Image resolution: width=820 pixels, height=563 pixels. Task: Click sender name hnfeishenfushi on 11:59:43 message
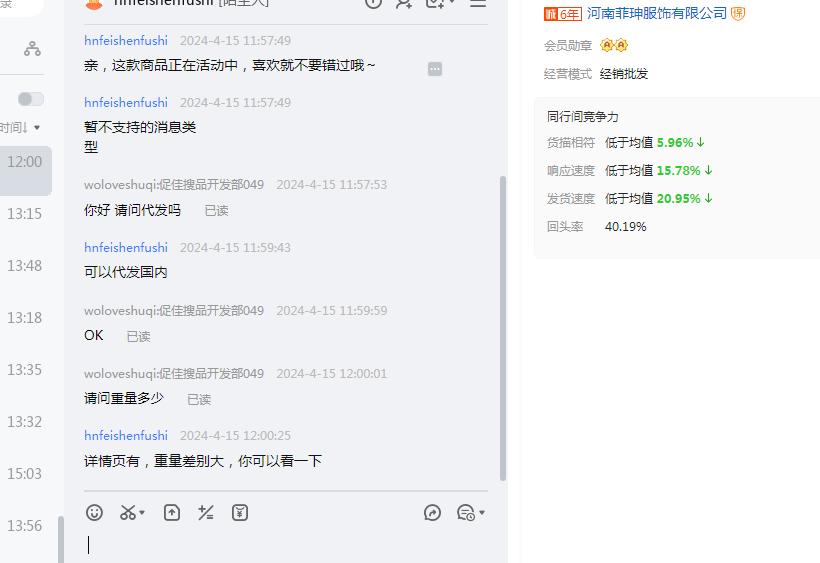coord(126,248)
